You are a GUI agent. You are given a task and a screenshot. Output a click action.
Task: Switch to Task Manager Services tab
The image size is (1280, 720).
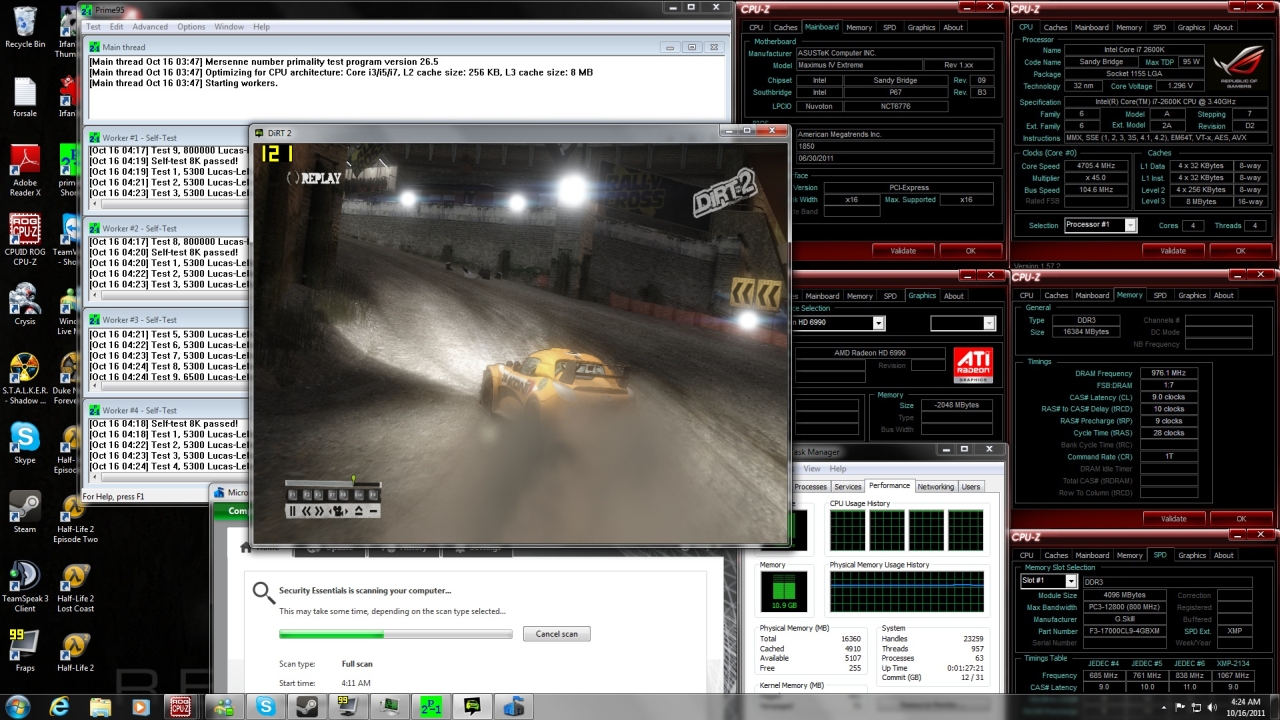(x=847, y=487)
